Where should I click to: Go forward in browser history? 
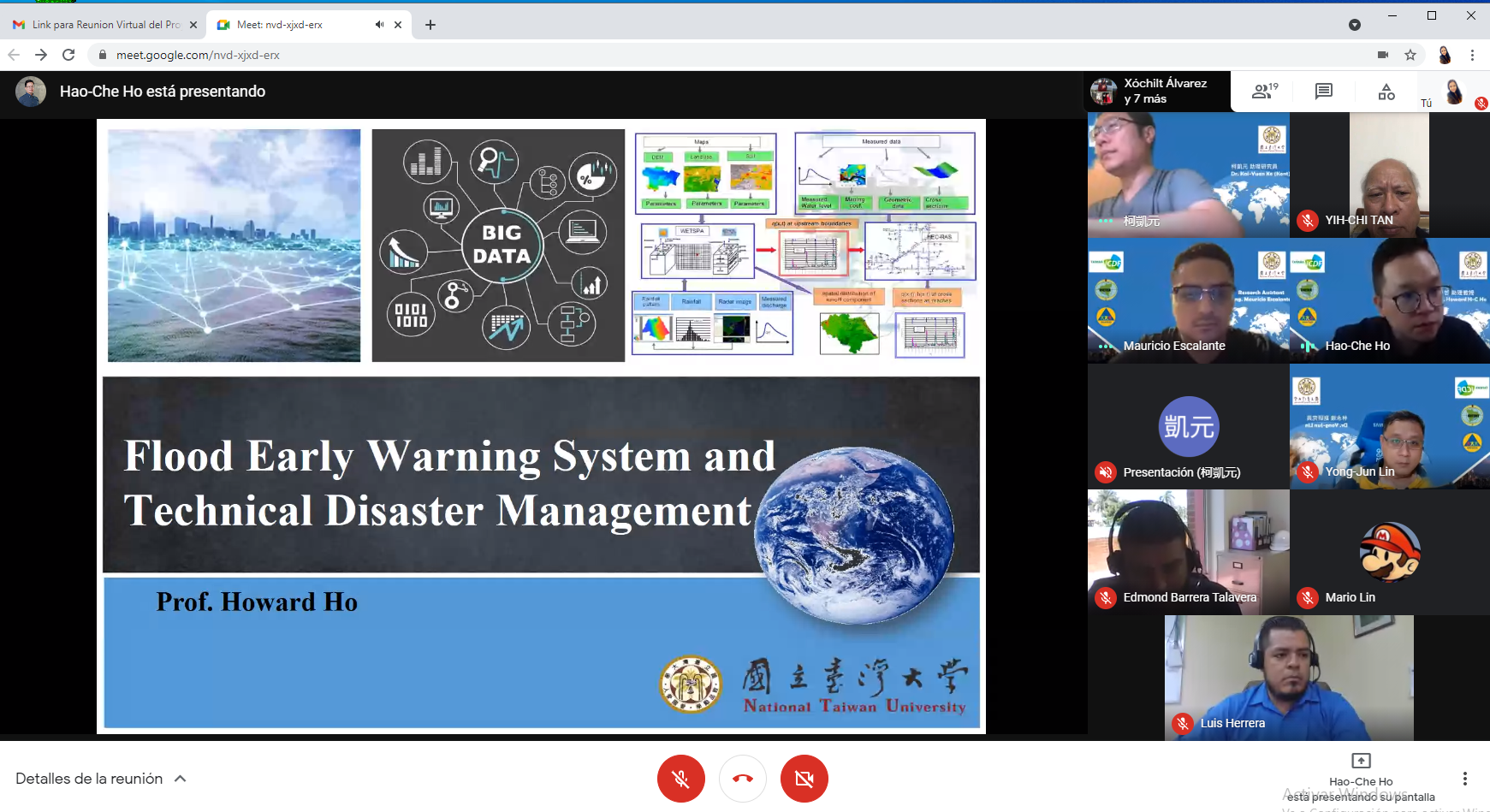[41, 55]
